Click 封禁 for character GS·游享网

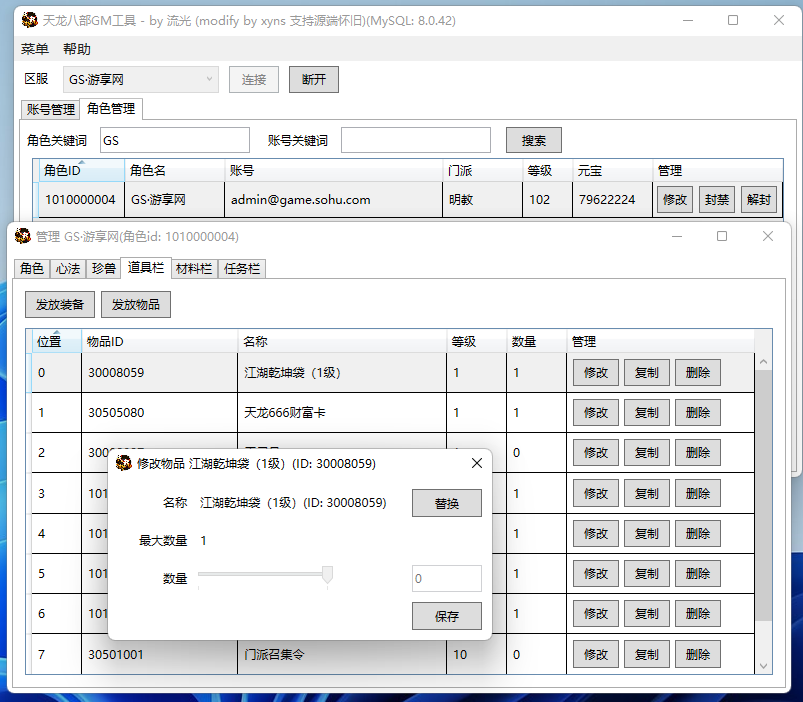click(716, 199)
